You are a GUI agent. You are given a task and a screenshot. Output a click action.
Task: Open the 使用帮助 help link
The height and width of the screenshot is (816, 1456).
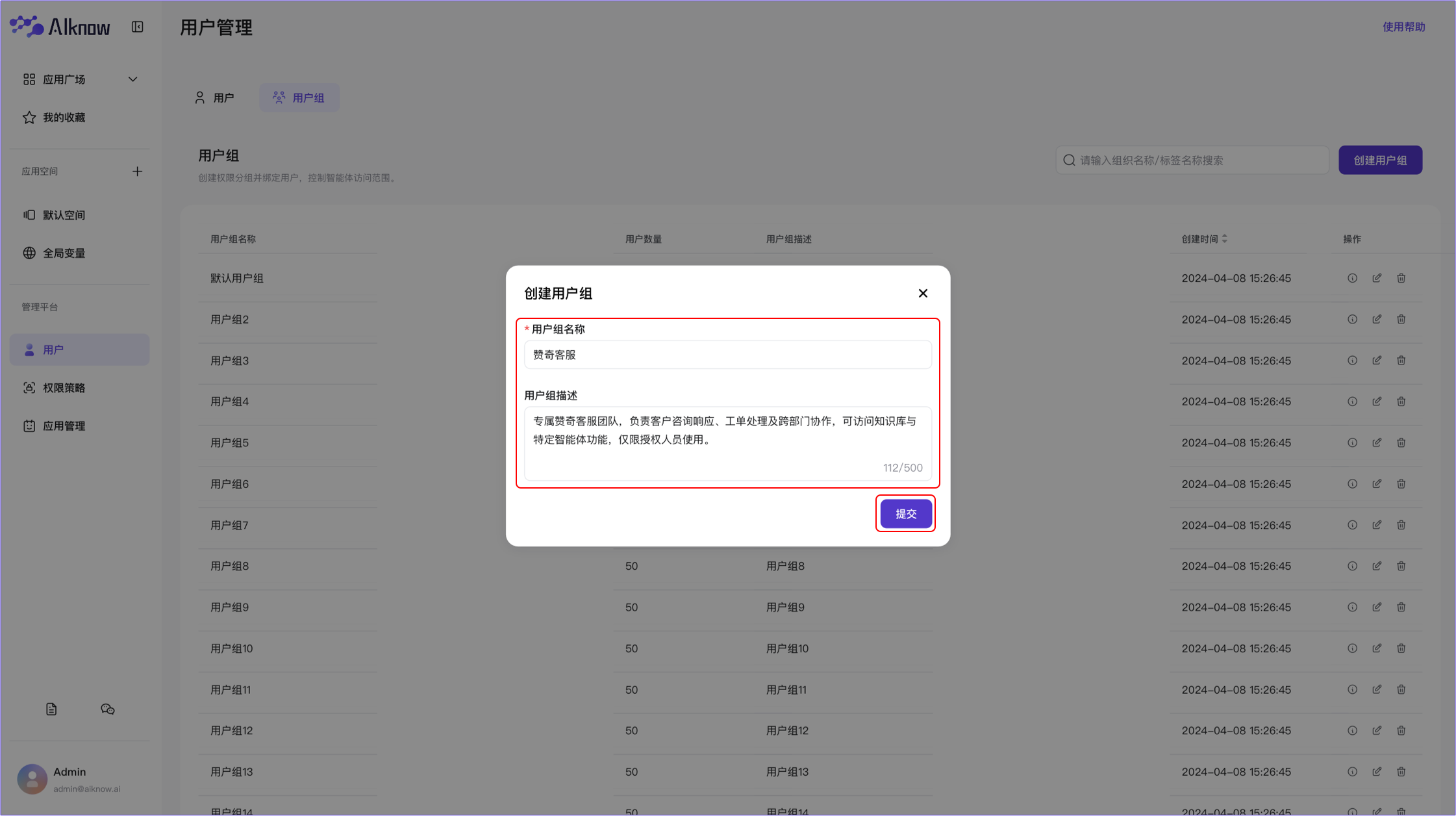[x=1403, y=27]
